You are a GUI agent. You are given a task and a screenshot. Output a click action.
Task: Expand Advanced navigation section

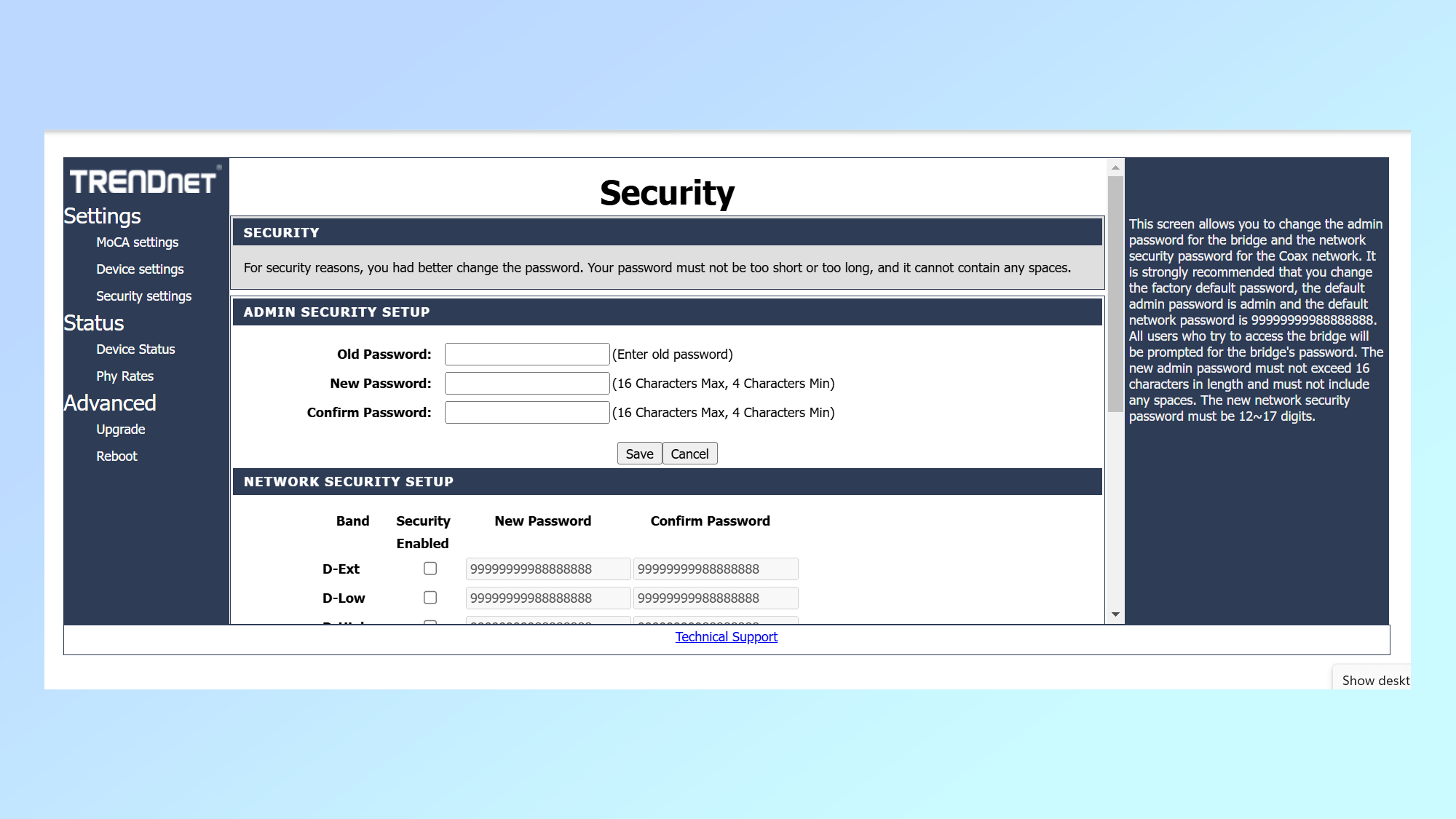(x=109, y=402)
